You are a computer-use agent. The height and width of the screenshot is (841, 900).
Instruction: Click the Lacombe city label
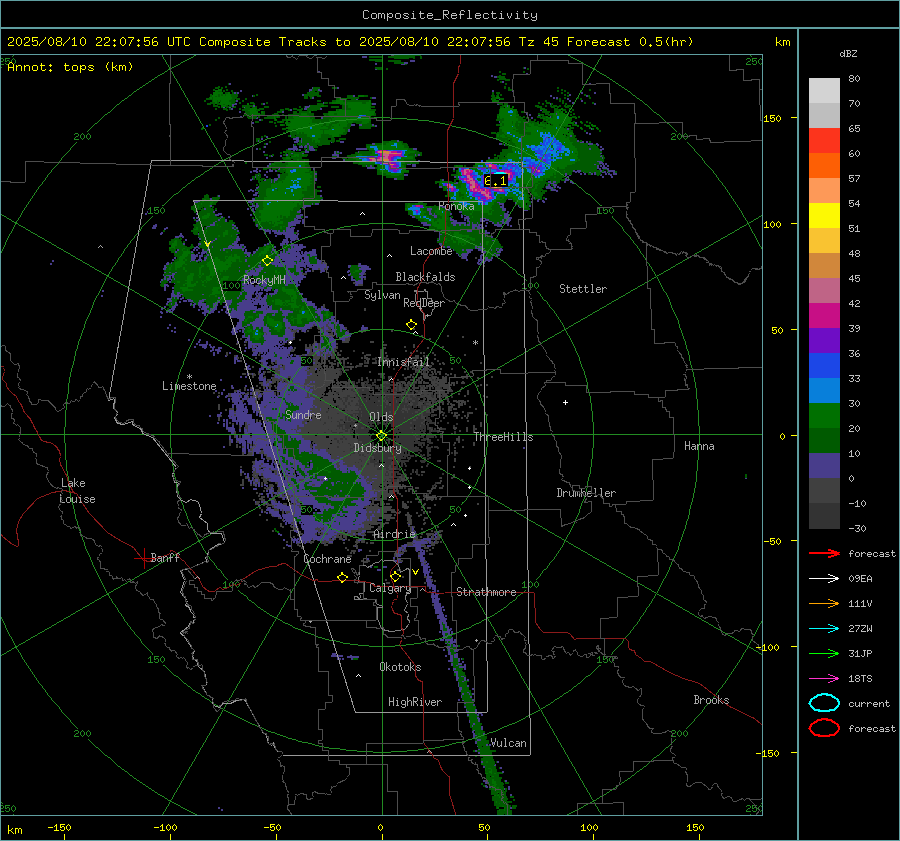point(431,251)
